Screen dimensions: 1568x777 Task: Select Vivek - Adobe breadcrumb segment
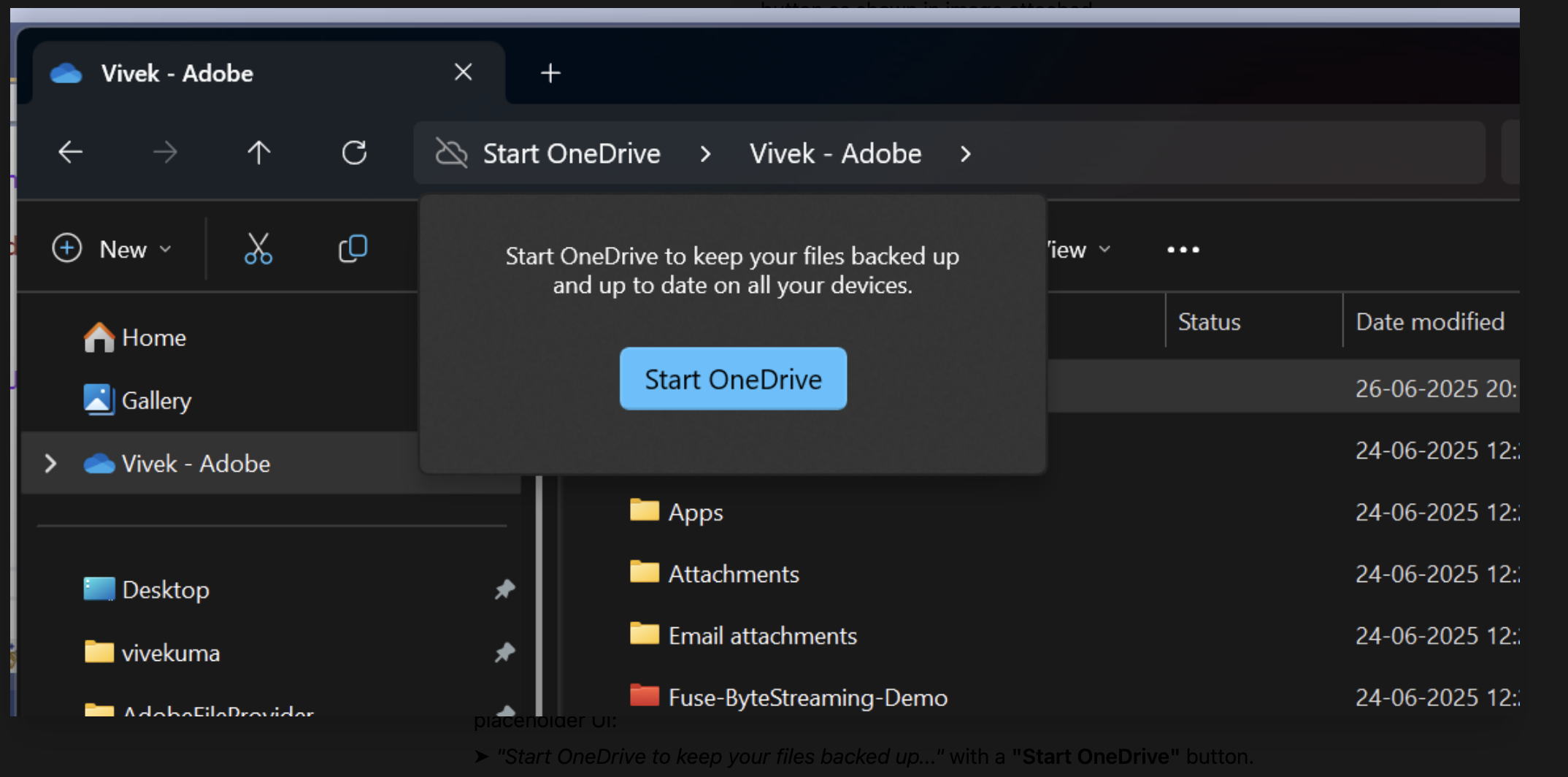tap(835, 153)
